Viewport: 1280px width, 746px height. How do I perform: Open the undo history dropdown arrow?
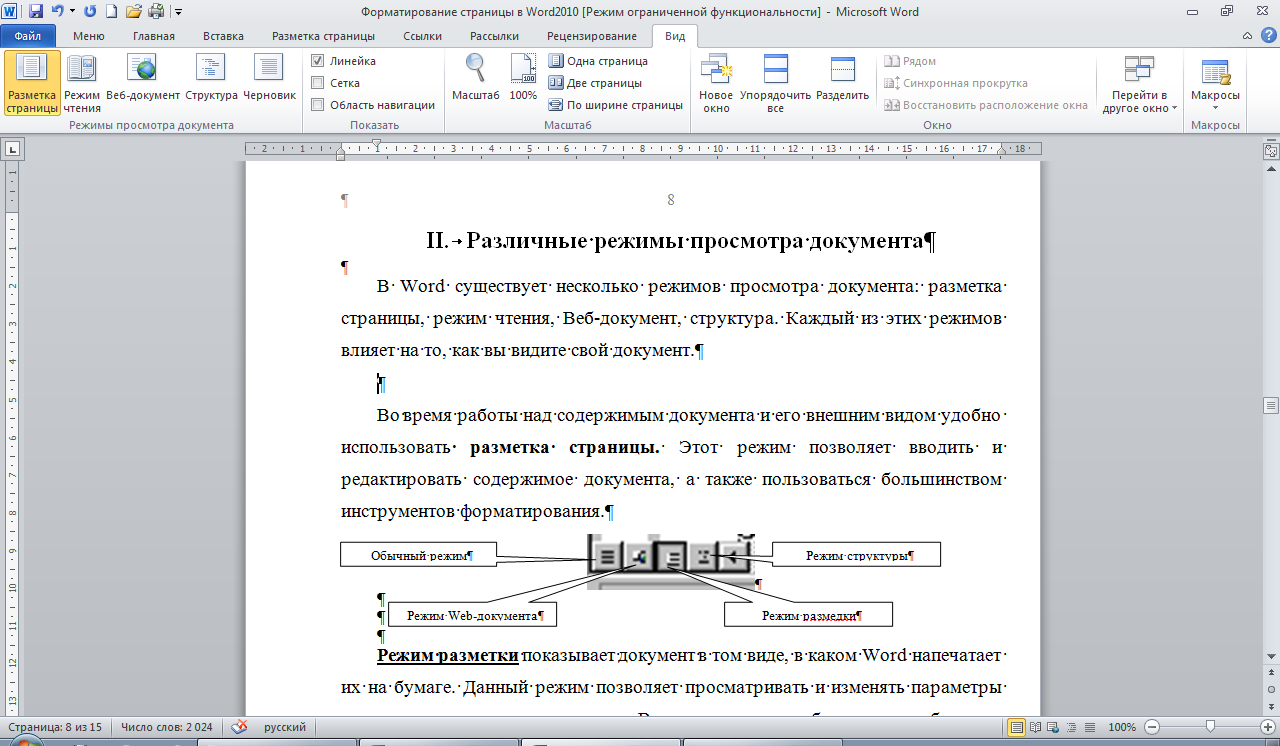(72, 12)
